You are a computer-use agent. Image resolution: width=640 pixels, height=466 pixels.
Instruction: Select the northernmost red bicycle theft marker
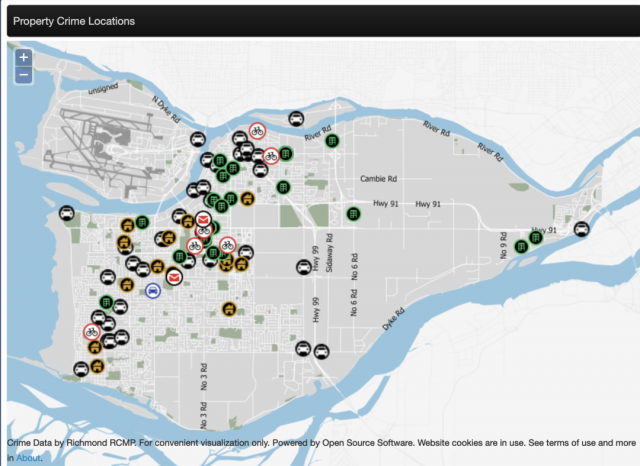click(x=257, y=130)
